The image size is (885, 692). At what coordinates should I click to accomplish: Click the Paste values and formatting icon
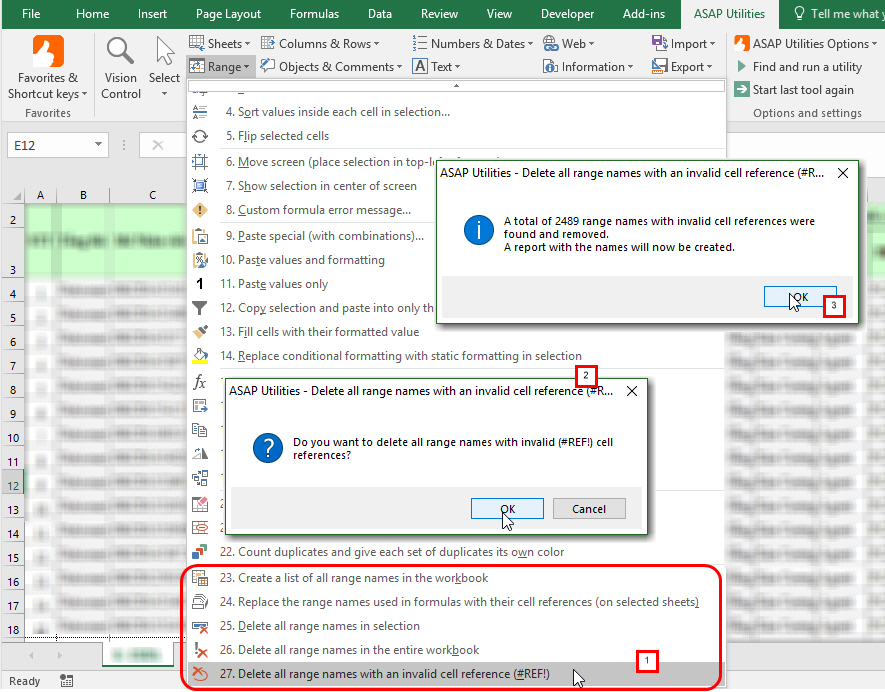[200, 260]
